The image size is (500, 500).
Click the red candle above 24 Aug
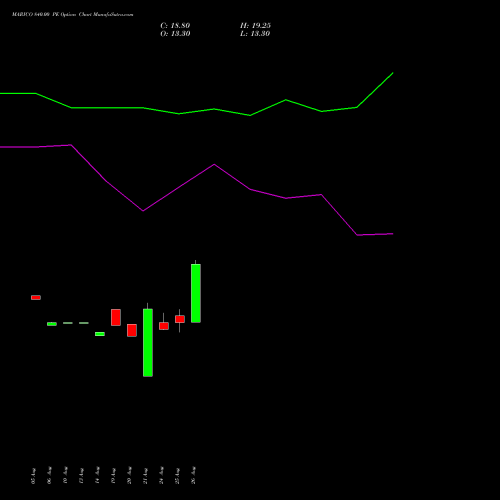click(164, 326)
